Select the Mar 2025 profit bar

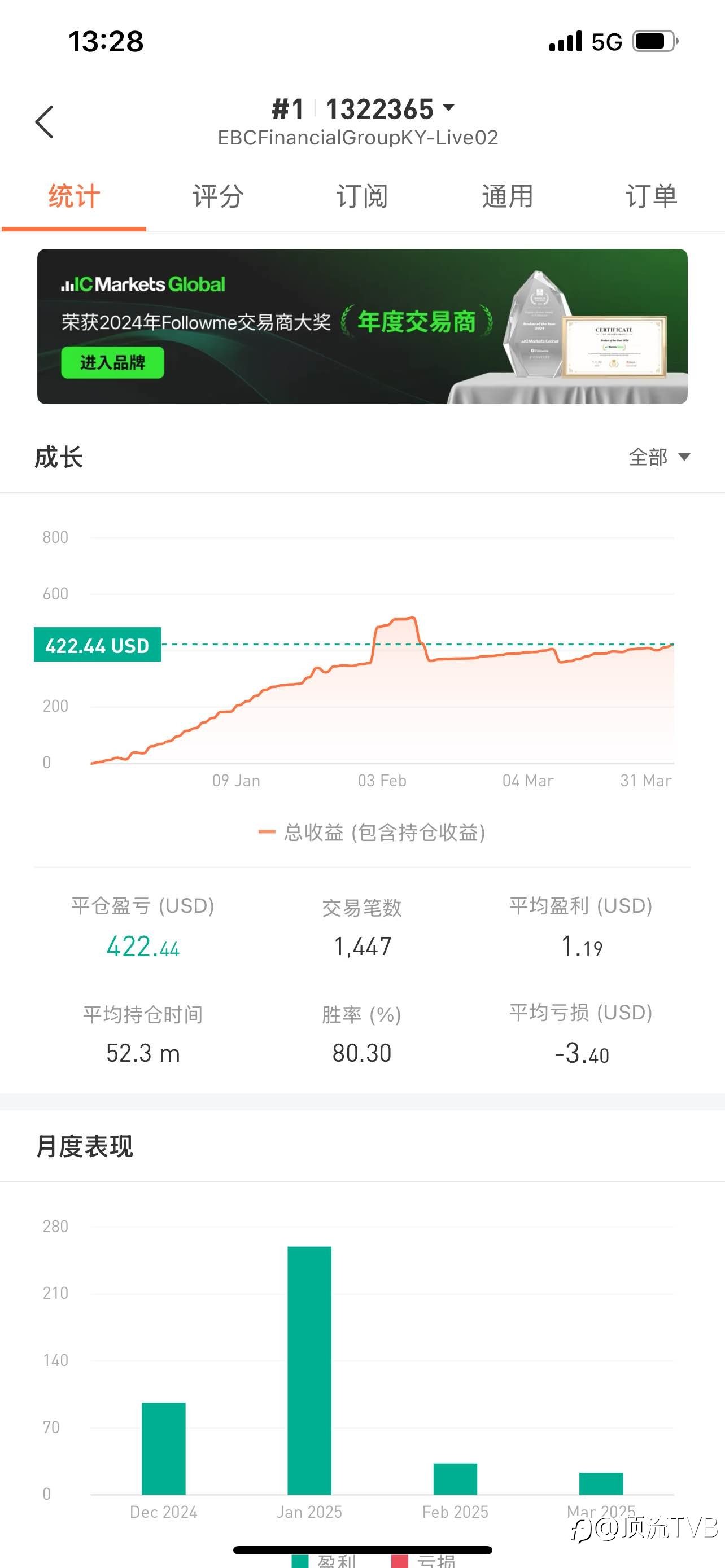601,1483
